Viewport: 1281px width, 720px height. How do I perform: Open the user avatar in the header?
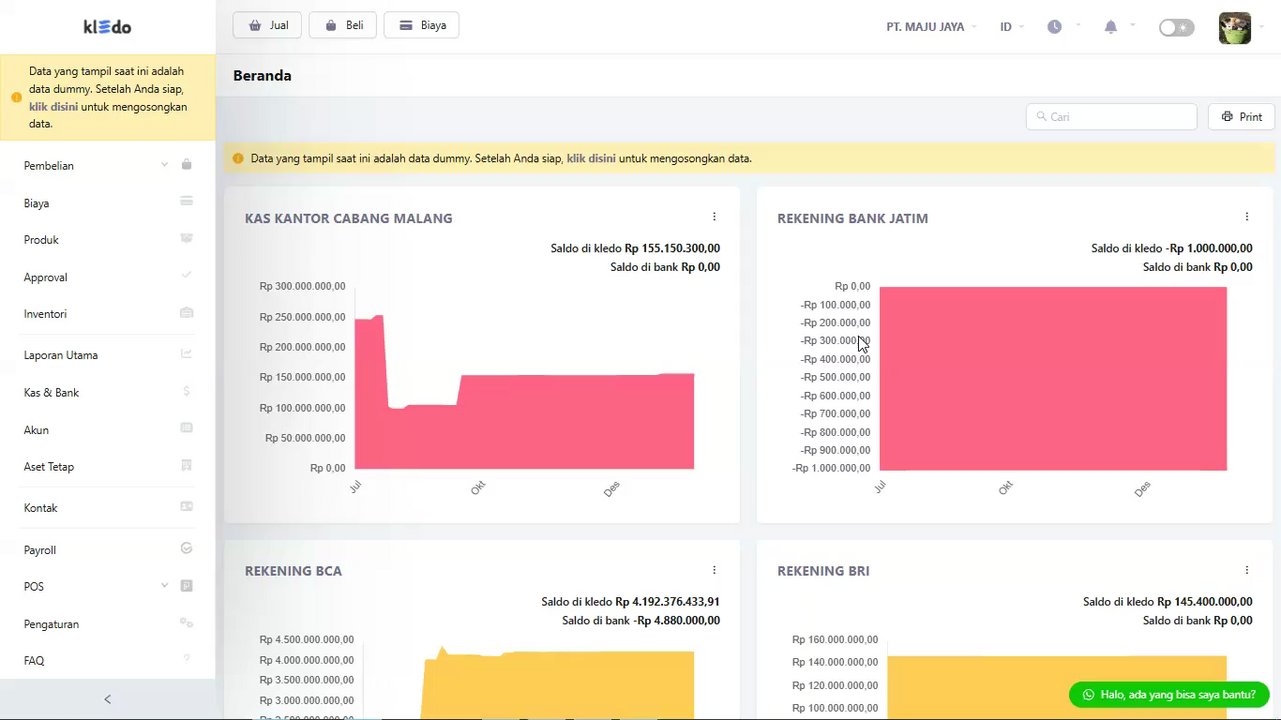1234,27
